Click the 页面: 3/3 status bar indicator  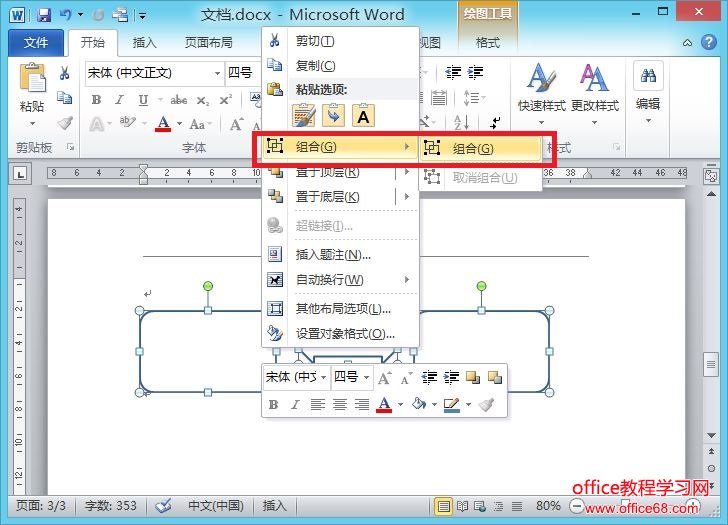(41, 506)
